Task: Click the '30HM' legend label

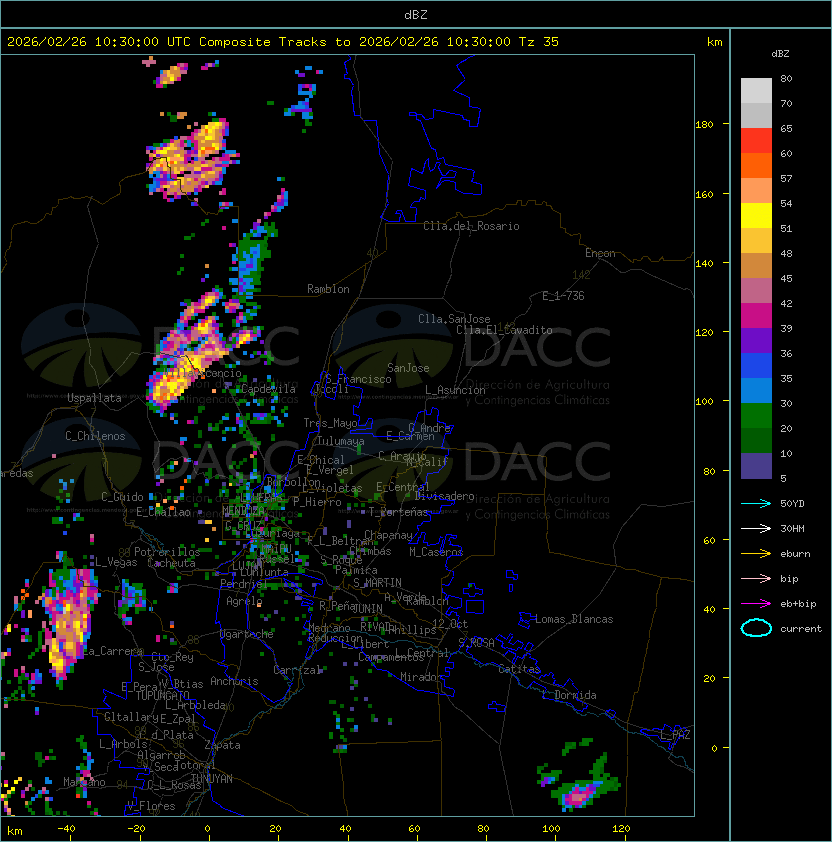Action: pyautogui.click(x=792, y=528)
